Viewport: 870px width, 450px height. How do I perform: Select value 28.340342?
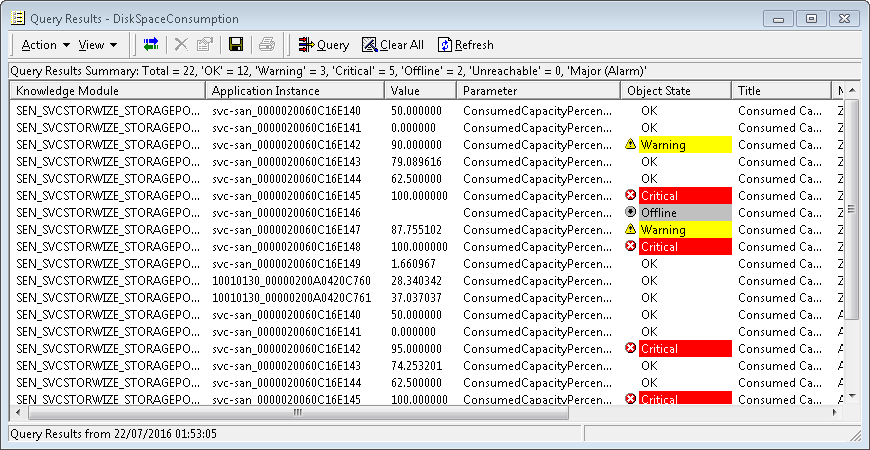click(417, 281)
